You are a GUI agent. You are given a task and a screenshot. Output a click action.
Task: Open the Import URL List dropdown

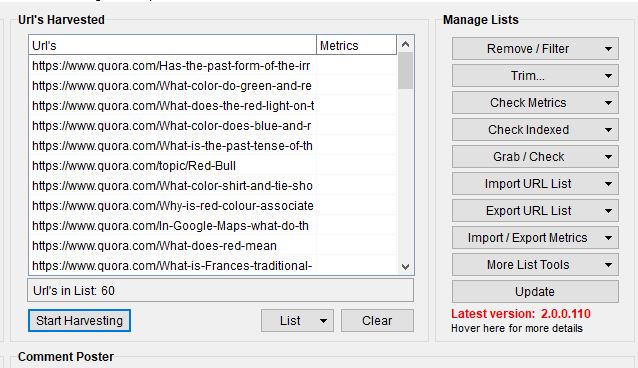tap(535, 184)
